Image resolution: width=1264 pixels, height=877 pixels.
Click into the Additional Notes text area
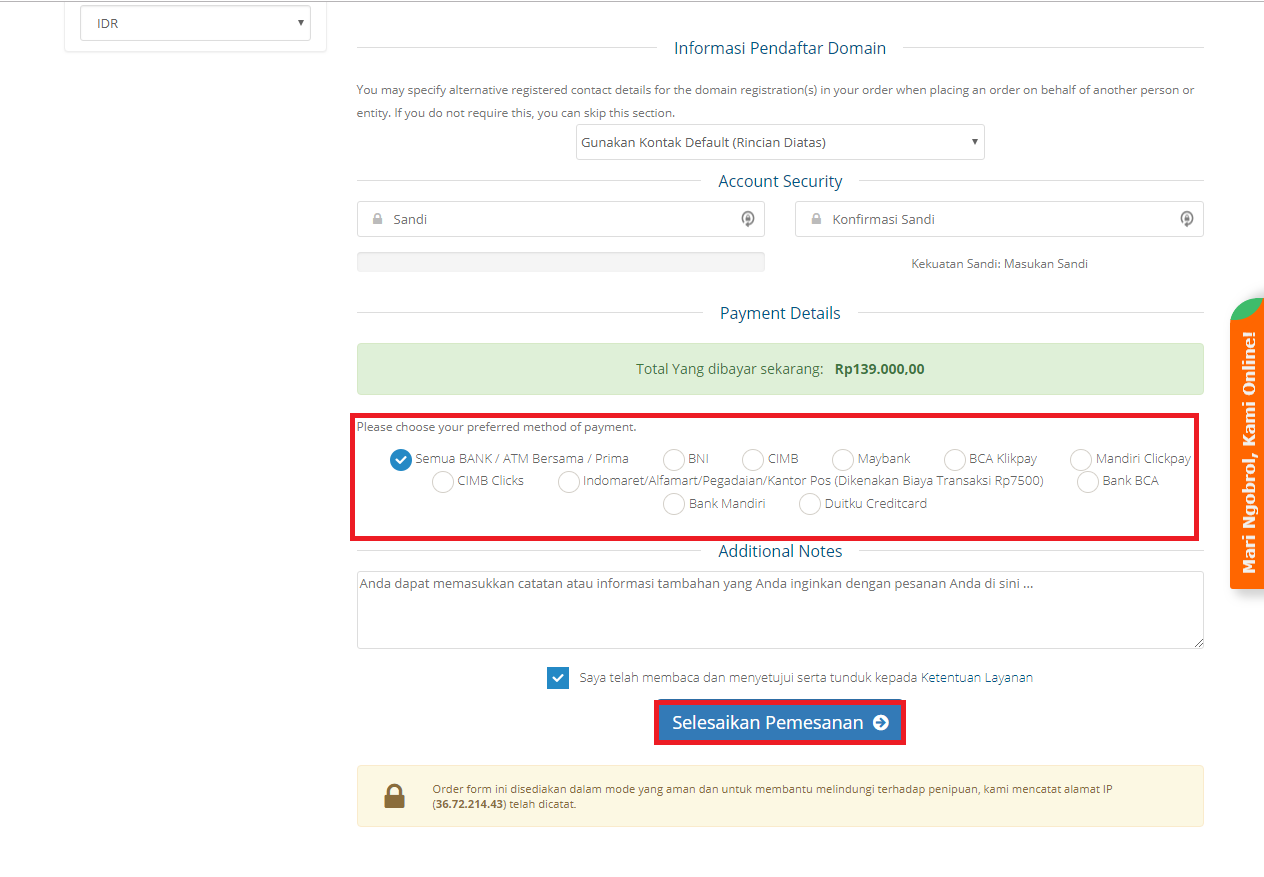(780, 610)
